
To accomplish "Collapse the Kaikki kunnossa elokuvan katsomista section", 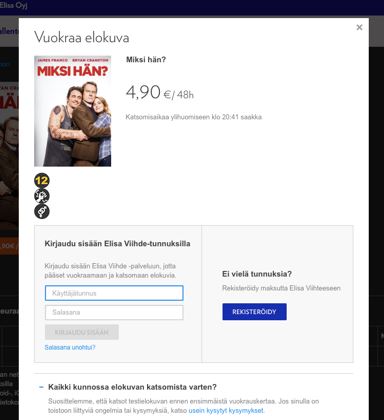I will click(41, 387).
